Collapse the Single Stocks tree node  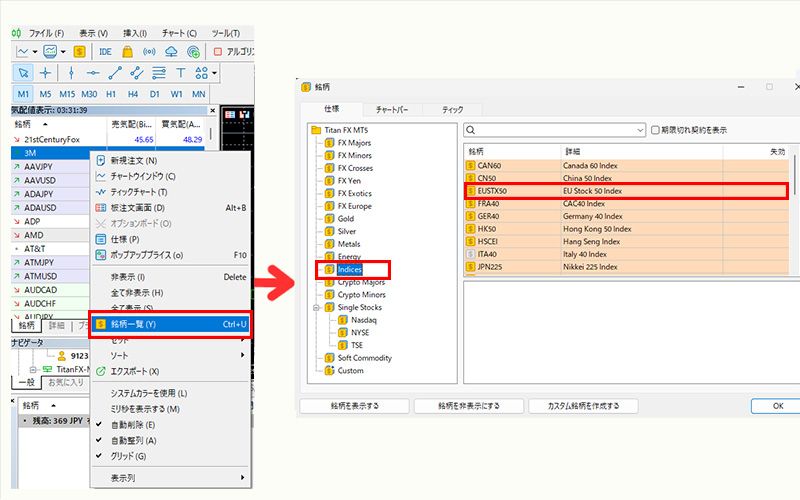coord(314,307)
